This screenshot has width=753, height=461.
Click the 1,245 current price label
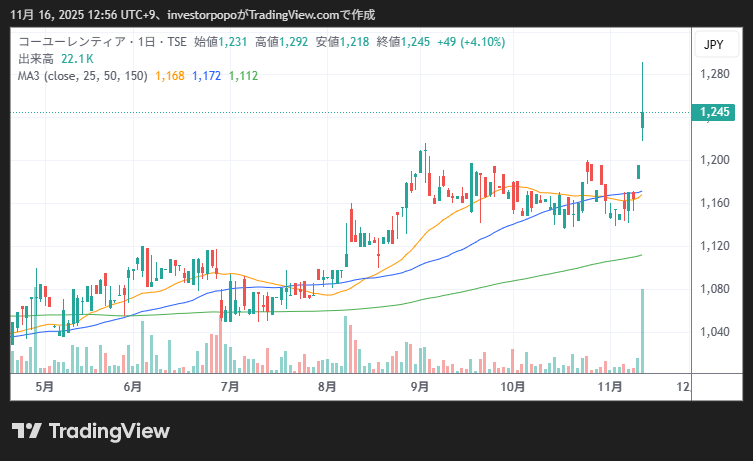pyautogui.click(x=713, y=112)
